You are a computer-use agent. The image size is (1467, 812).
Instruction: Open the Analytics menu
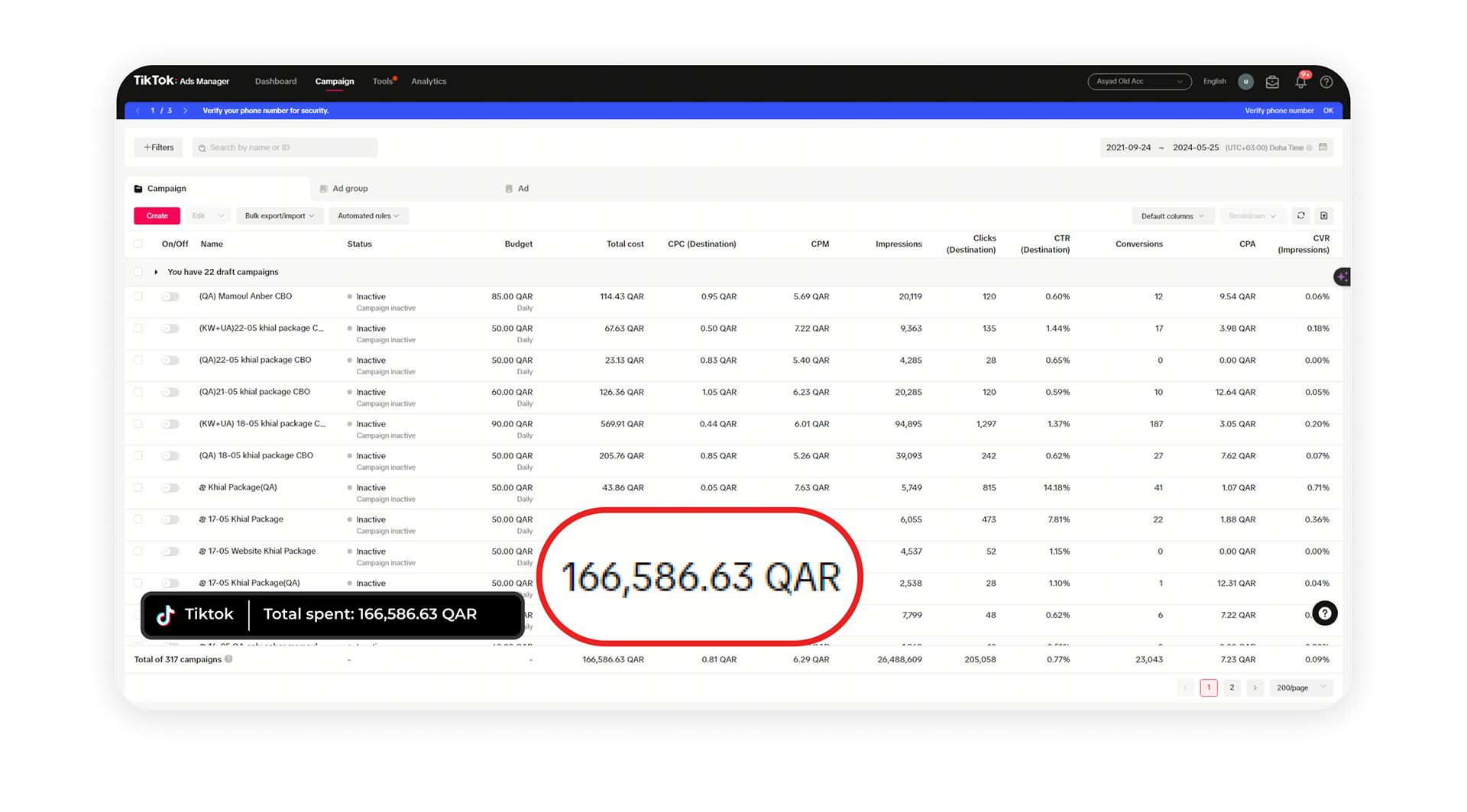click(x=429, y=82)
